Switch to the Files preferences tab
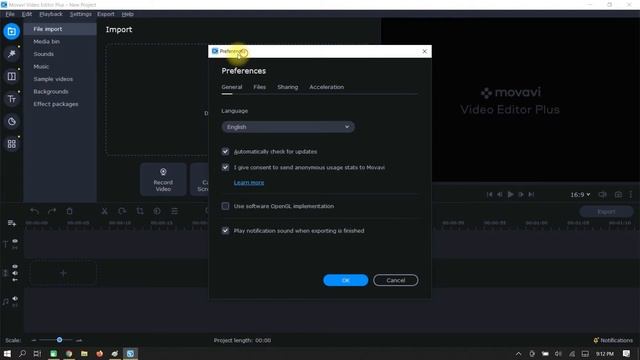The height and width of the screenshot is (360, 640). click(x=260, y=87)
